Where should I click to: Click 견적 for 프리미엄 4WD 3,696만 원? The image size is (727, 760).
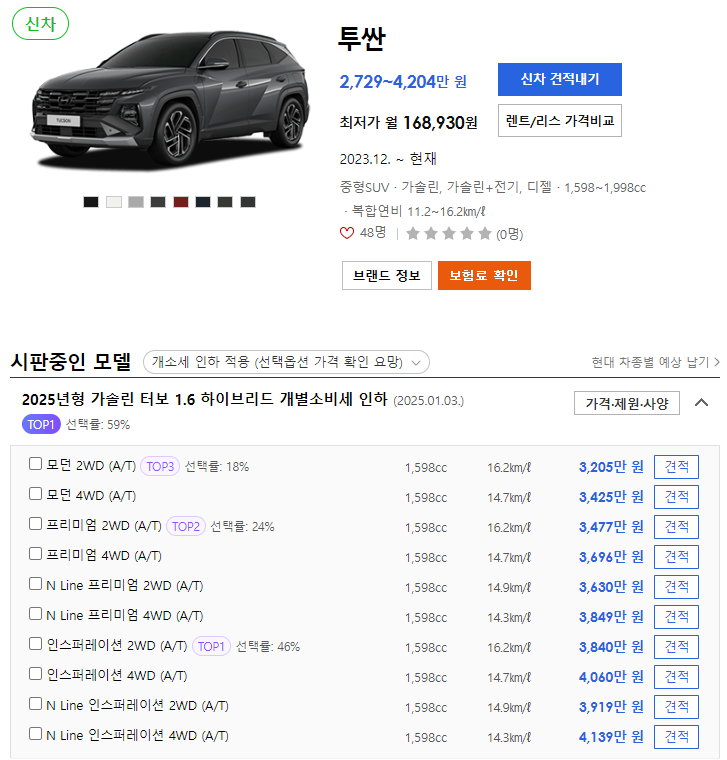coord(676,557)
